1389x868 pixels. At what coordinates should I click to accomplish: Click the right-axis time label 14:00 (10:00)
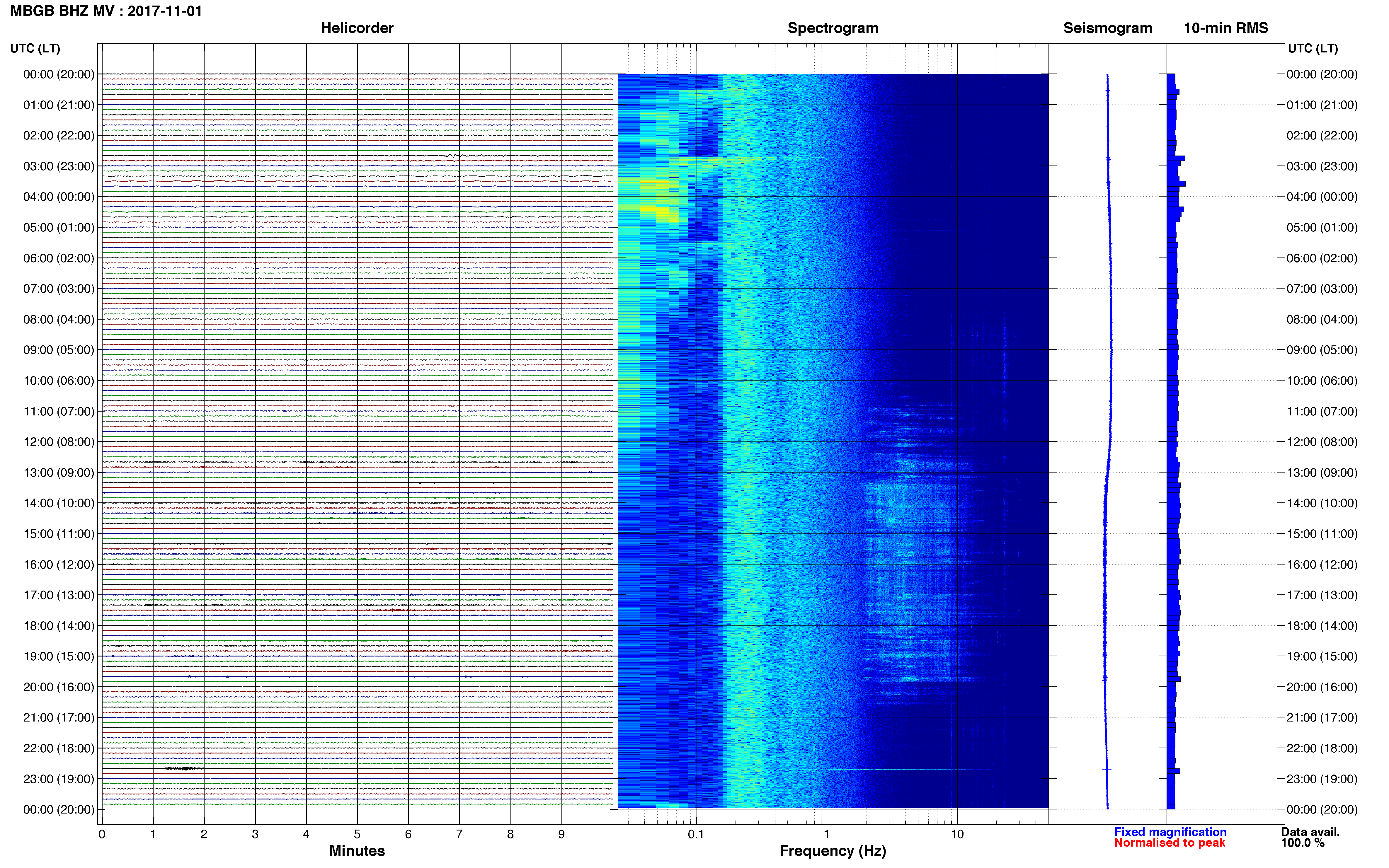pyautogui.click(x=1322, y=504)
